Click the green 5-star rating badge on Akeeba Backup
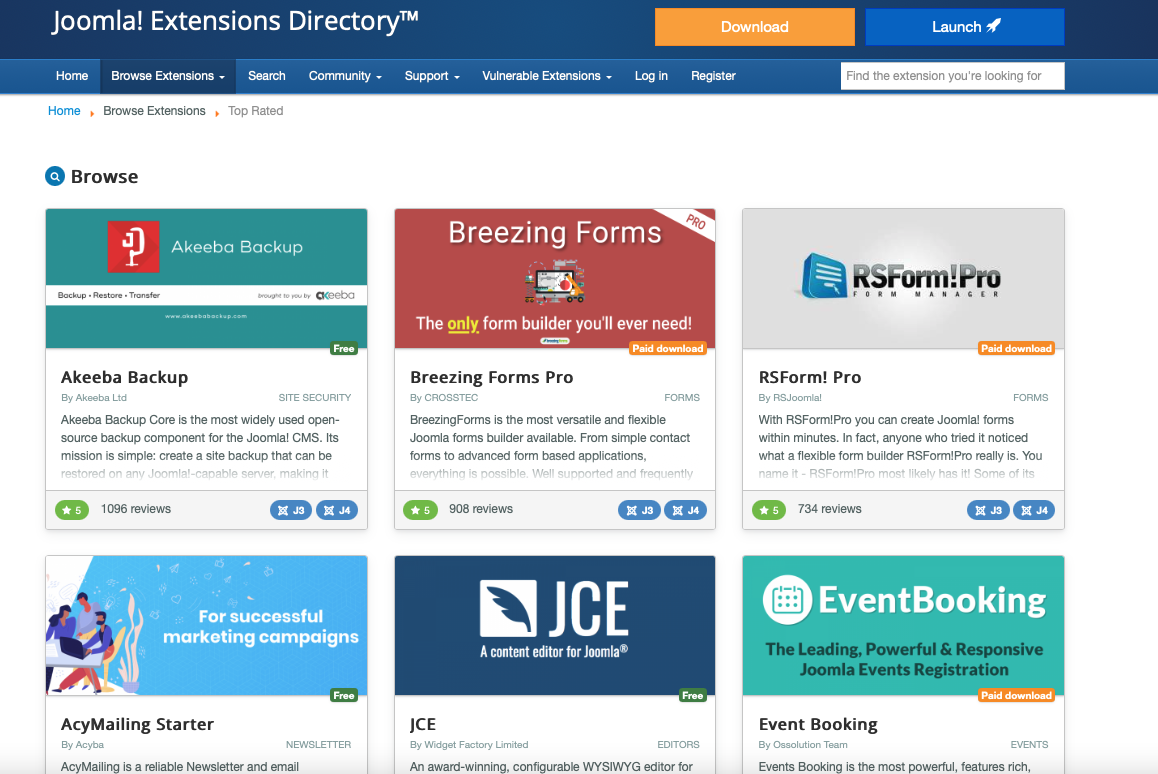The height and width of the screenshot is (774, 1158). [72, 510]
